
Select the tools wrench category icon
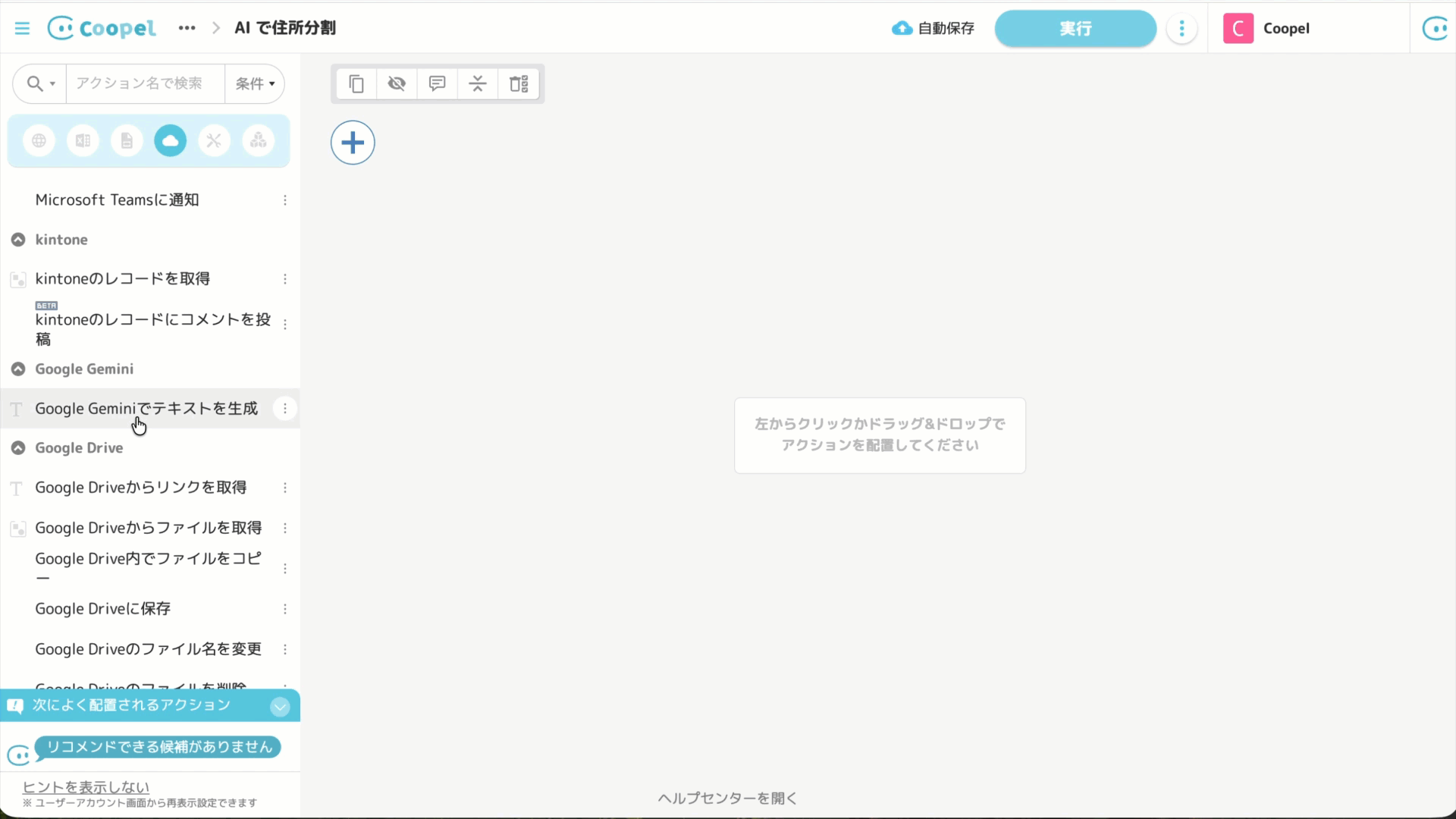coord(214,141)
